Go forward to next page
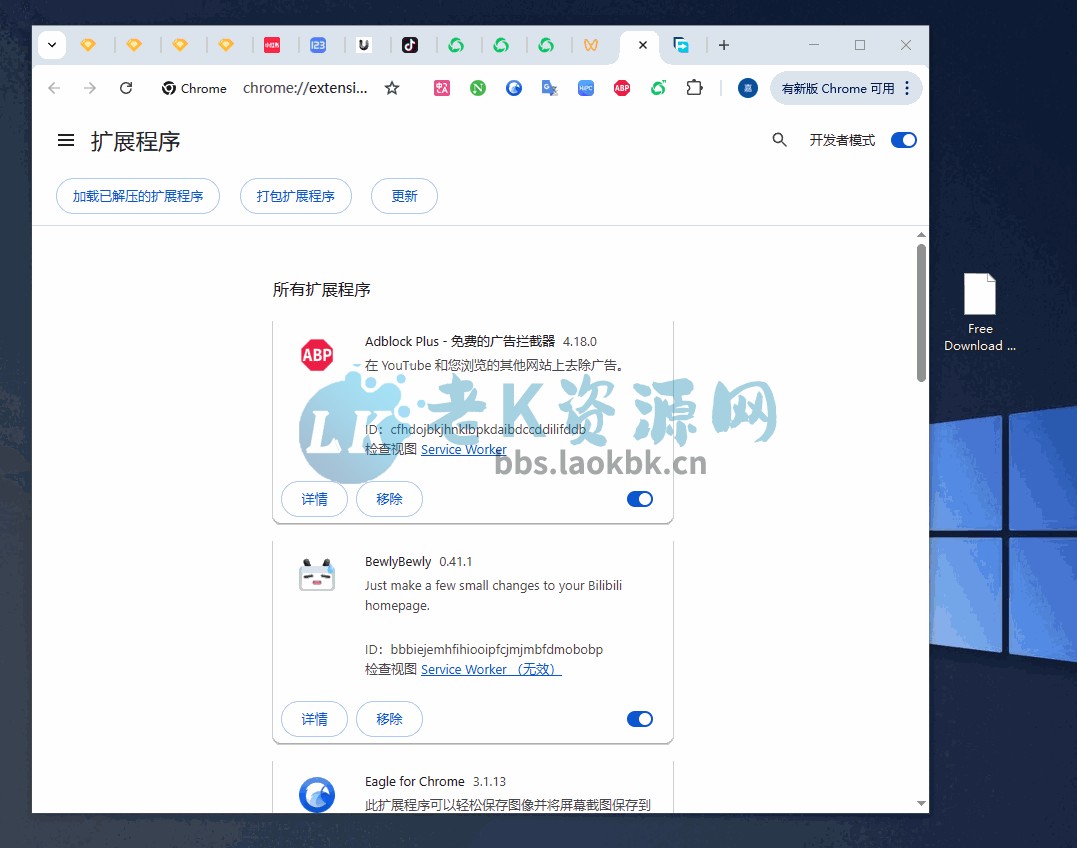1077x848 pixels. pos(90,88)
